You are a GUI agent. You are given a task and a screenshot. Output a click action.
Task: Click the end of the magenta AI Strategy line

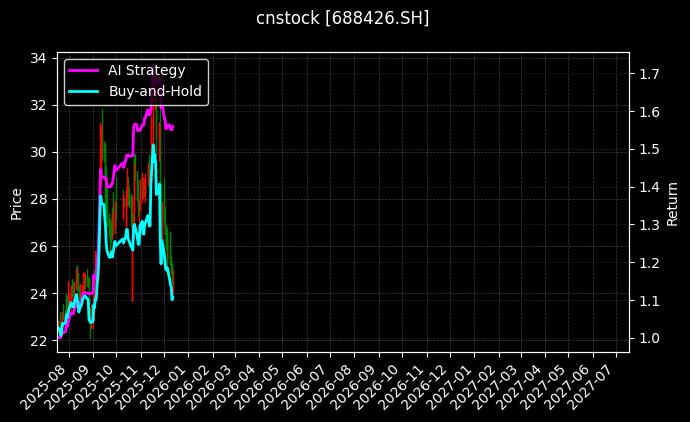(x=173, y=127)
